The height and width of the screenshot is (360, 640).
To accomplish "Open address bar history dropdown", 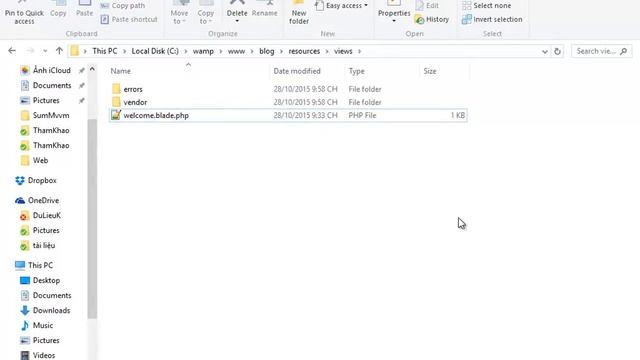I will (544, 51).
